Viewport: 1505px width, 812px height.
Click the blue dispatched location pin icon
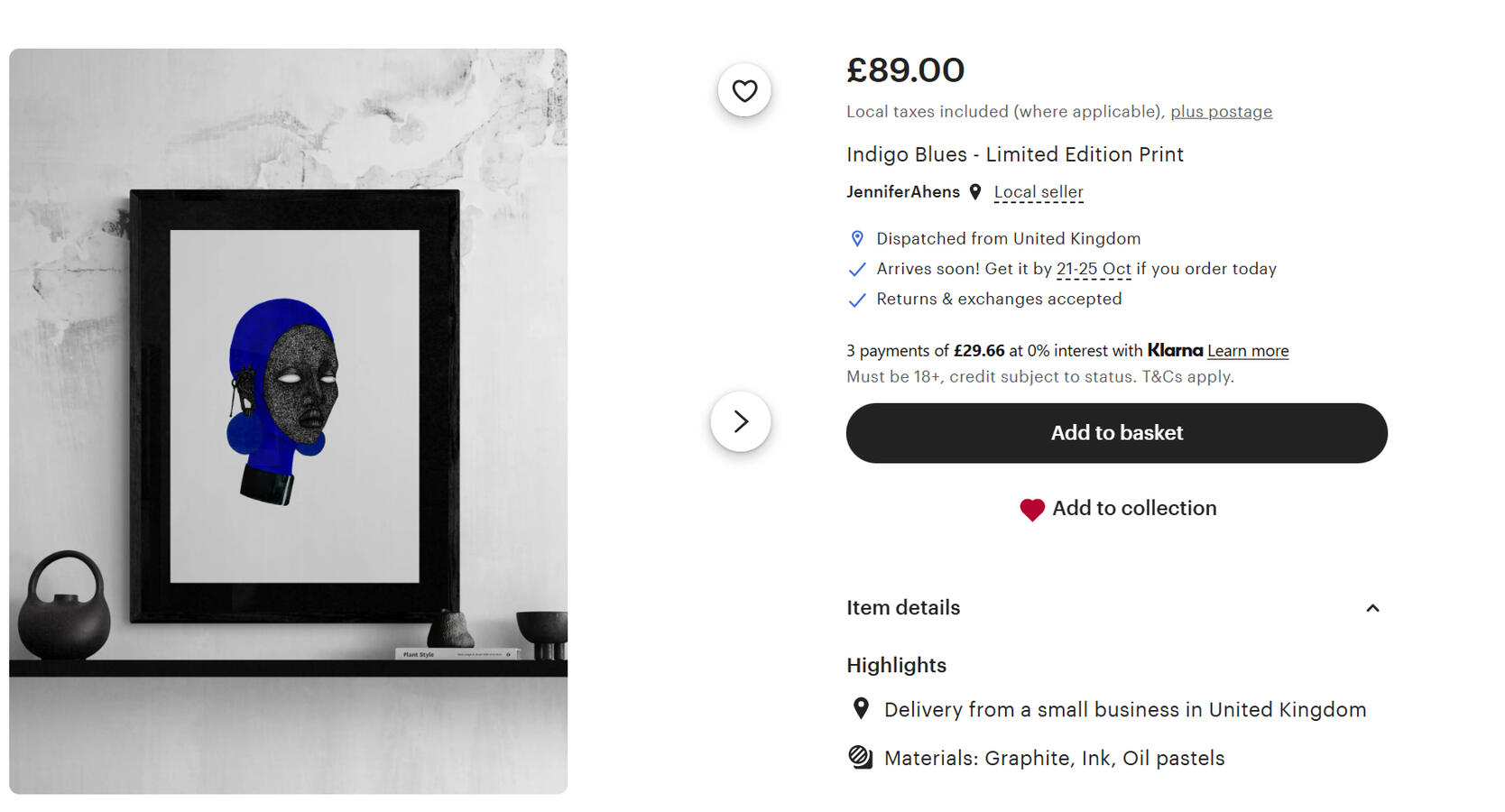pyautogui.click(x=857, y=239)
